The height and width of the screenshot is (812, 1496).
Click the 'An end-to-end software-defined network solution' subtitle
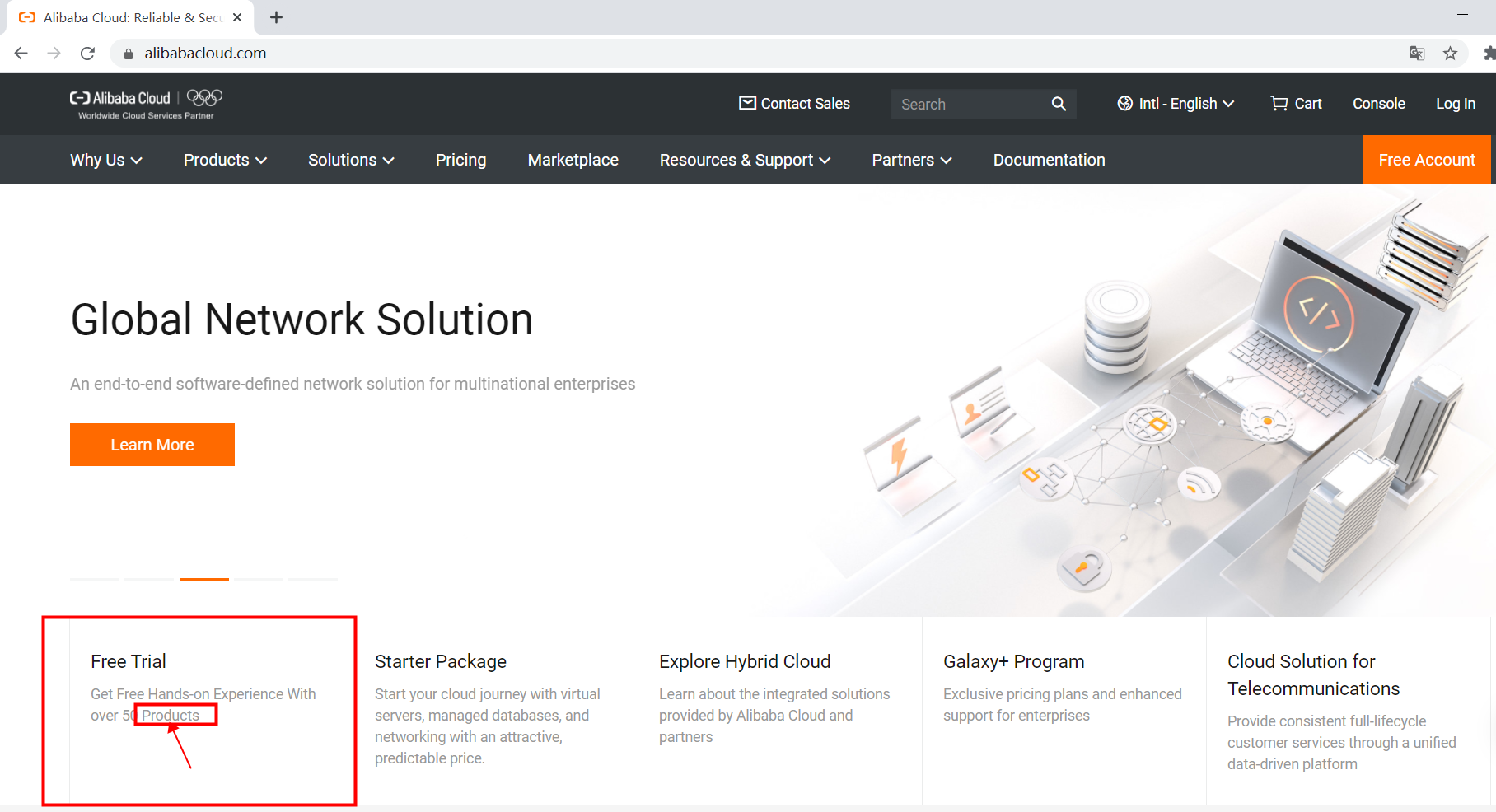pyautogui.click(x=353, y=384)
